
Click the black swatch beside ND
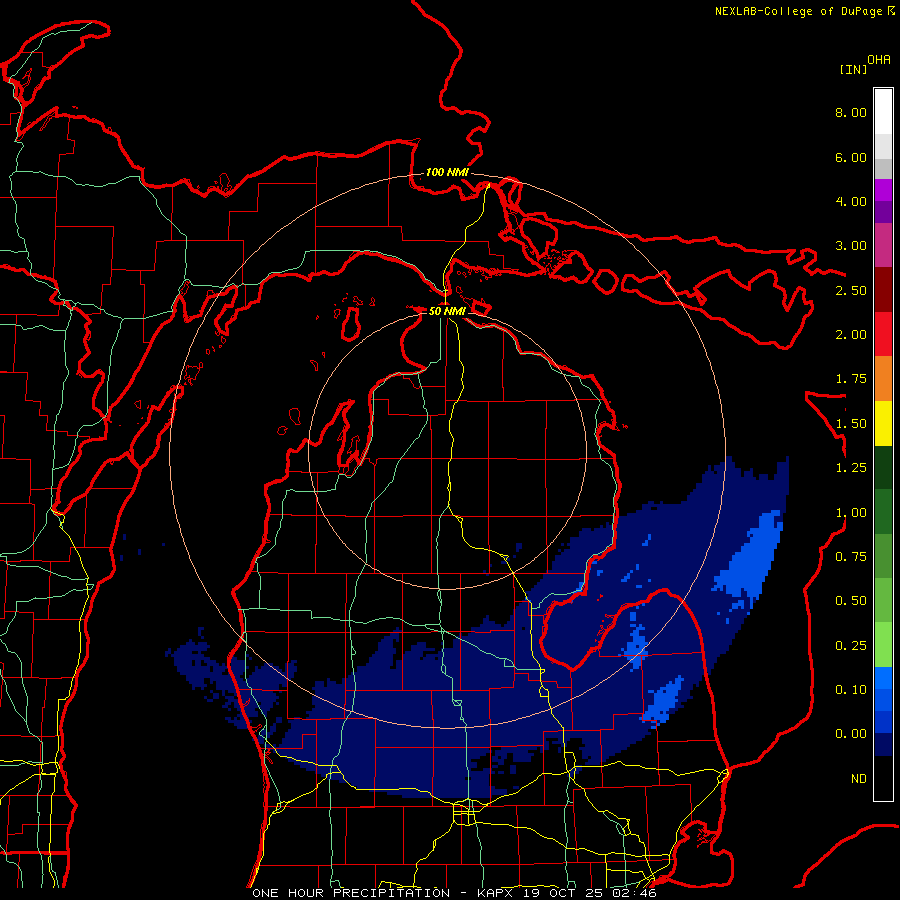[x=883, y=778]
